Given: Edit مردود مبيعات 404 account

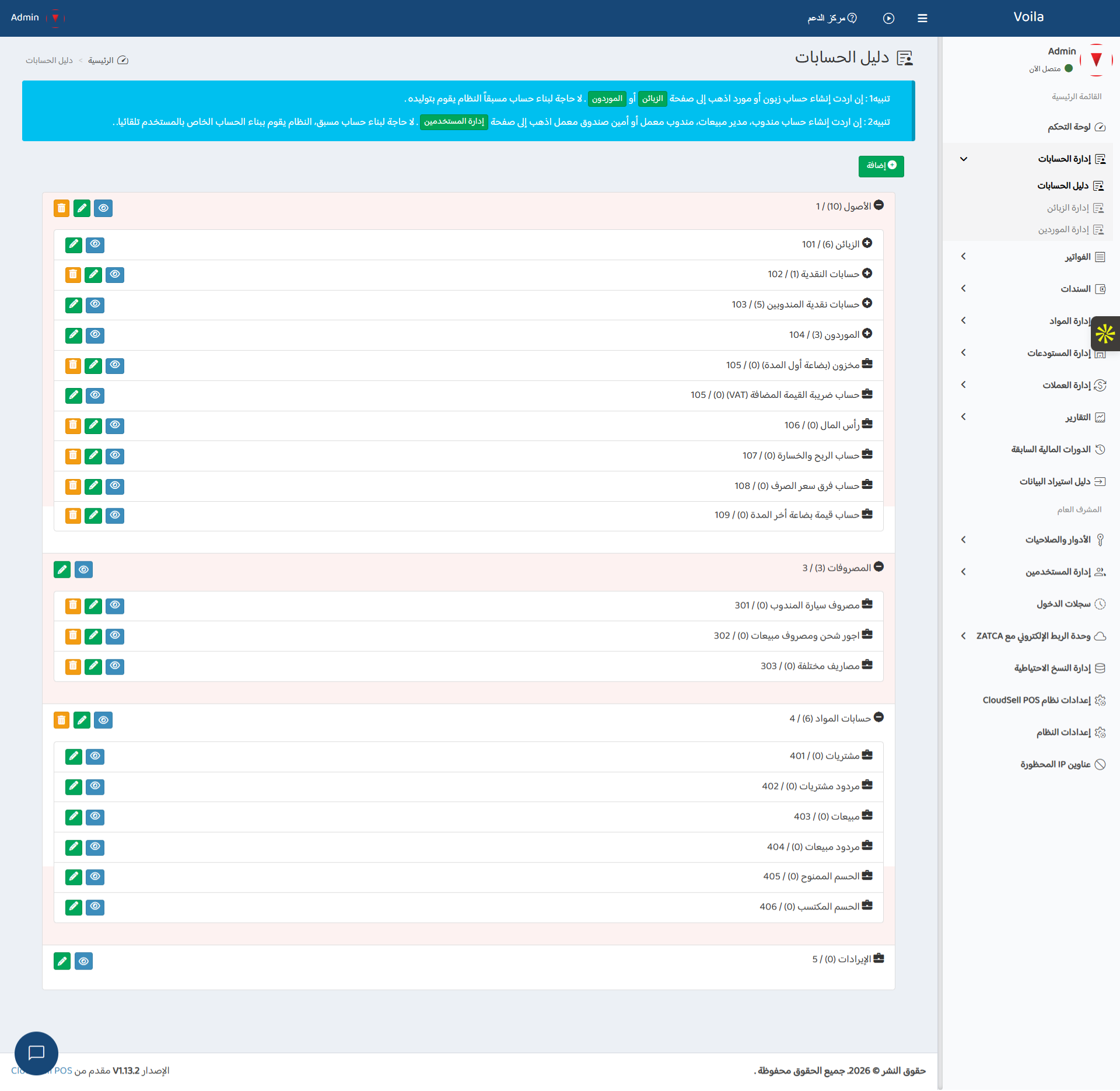Looking at the screenshot, I should pos(73,847).
